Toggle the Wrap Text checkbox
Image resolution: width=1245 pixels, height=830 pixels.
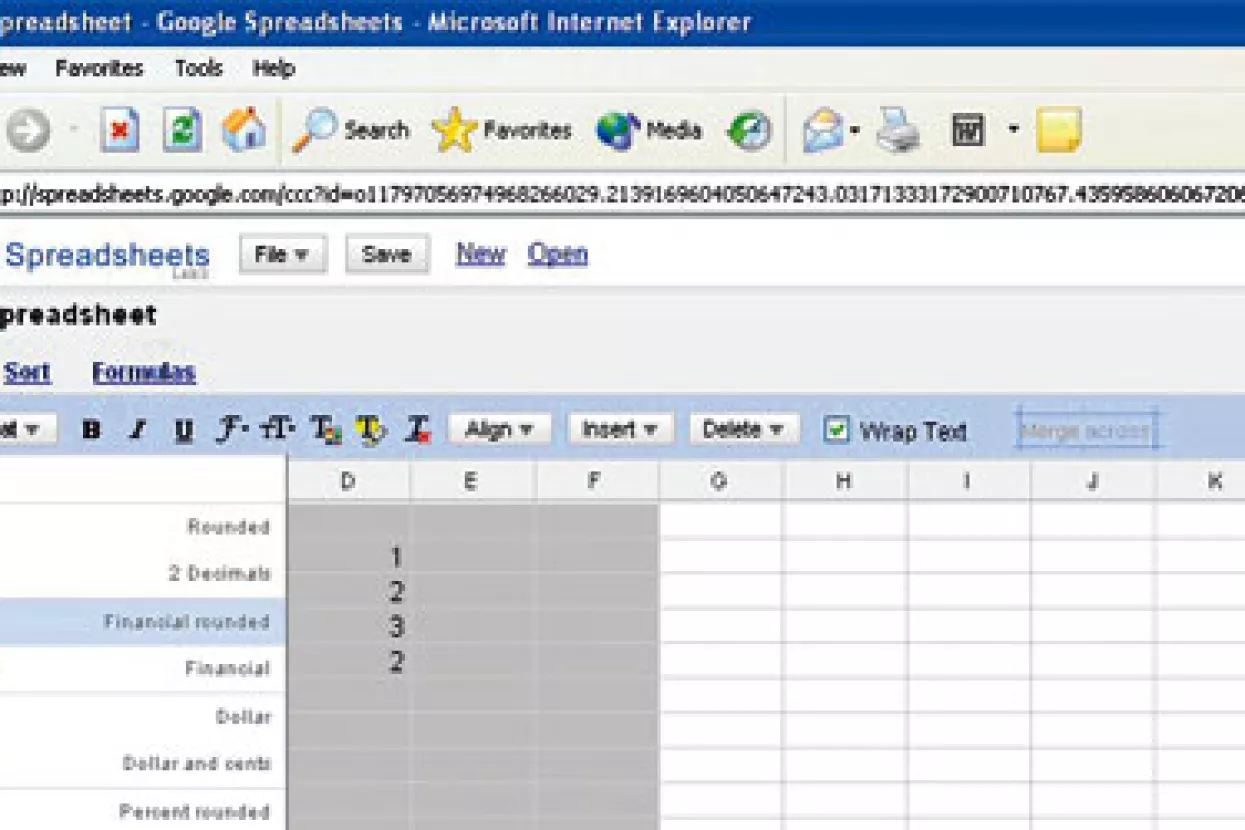pyautogui.click(x=836, y=430)
